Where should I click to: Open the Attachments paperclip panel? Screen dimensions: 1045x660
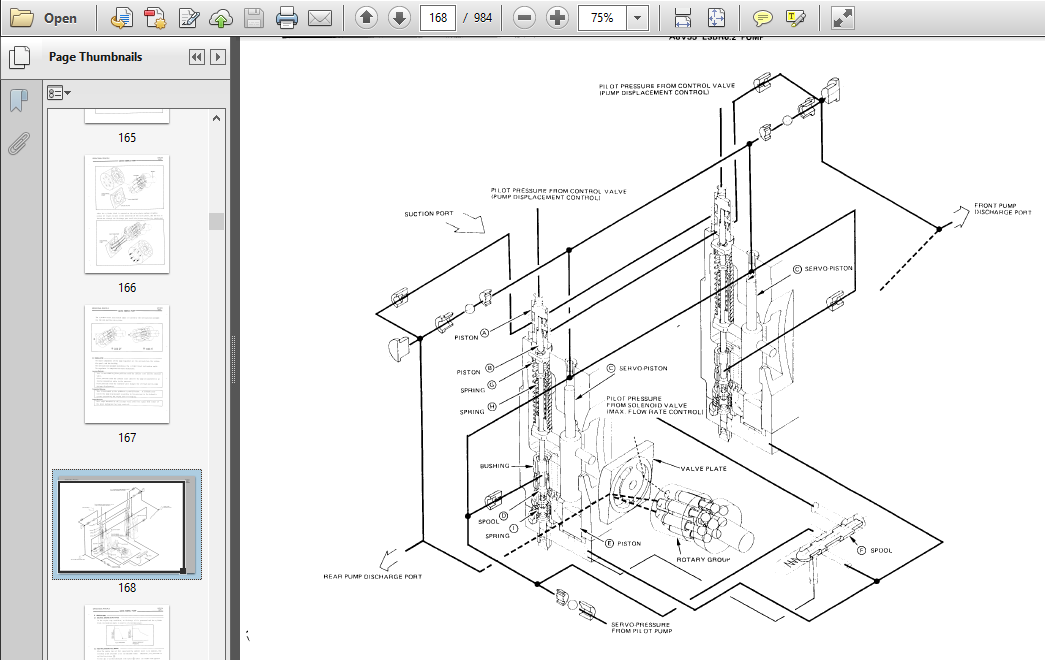coord(19,143)
